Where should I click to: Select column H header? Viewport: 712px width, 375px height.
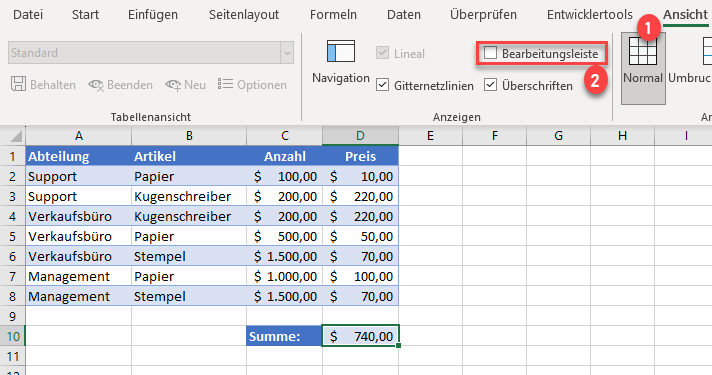click(x=623, y=136)
